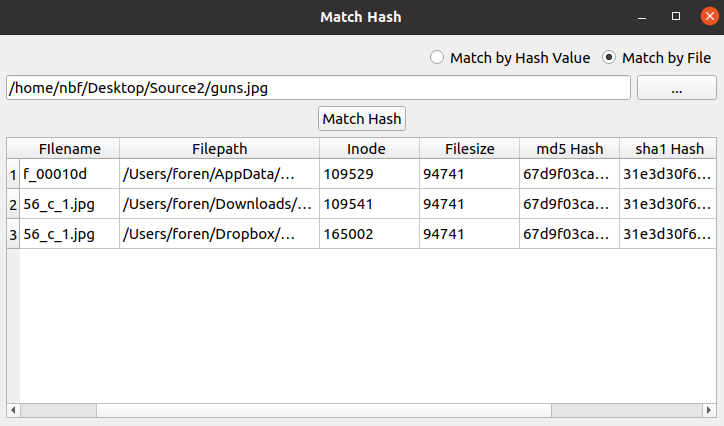Minimize the Match Hash window
Image resolution: width=724 pixels, height=426 pixels.
point(642,17)
